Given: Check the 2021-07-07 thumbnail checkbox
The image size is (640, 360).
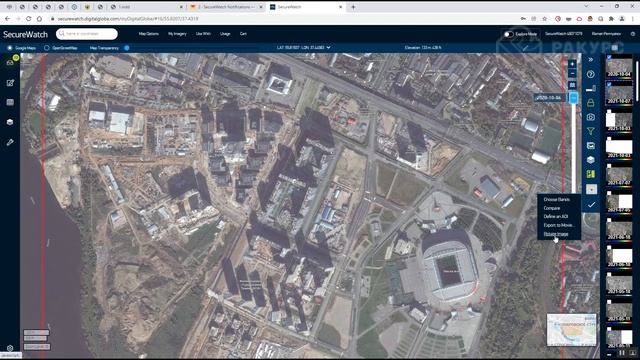Looking at the screenshot, I should pyautogui.click(x=609, y=166).
